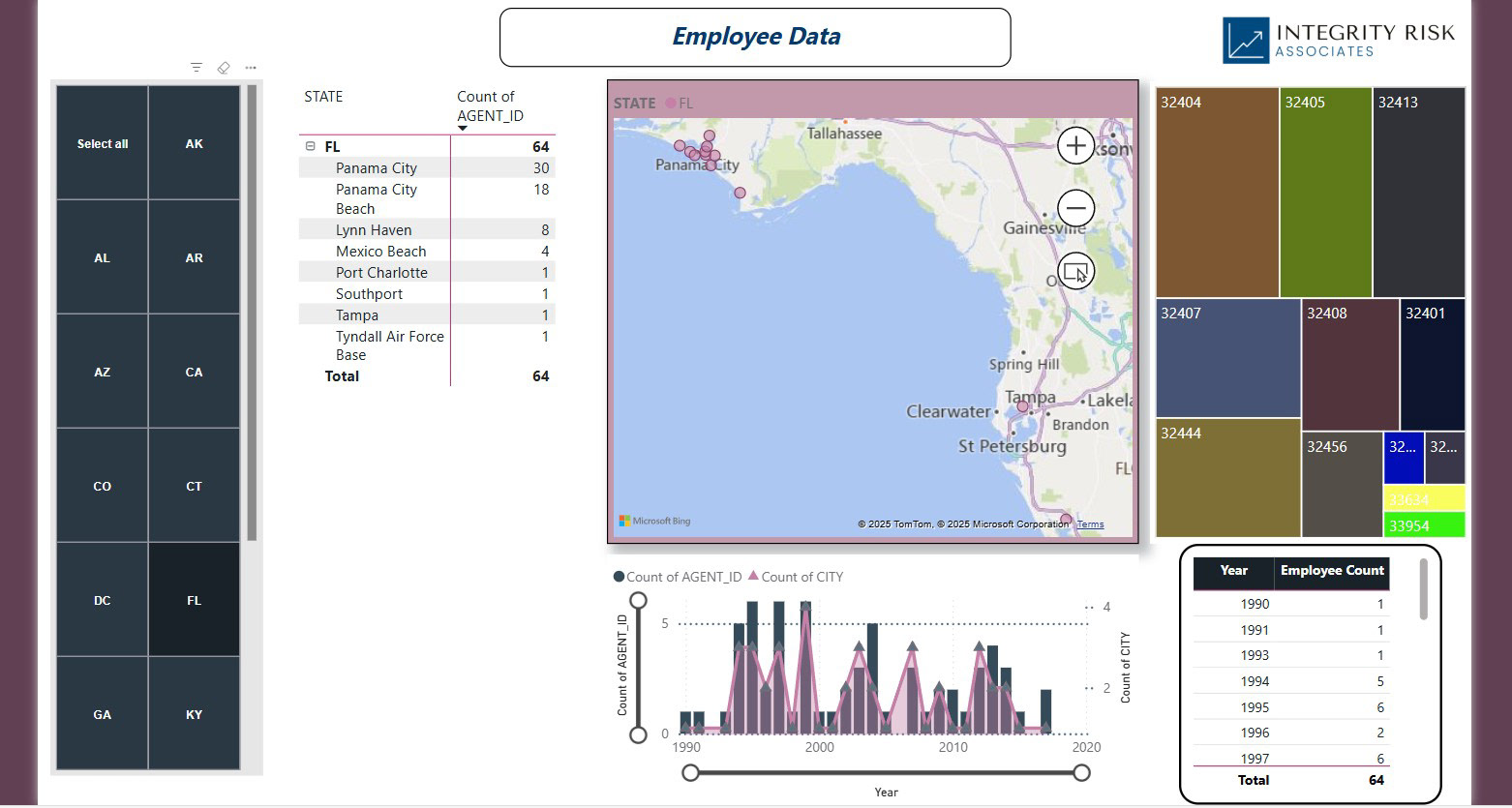Sort the Year column header
Viewport: 1512px width, 808px height.
(x=1233, y=571)
